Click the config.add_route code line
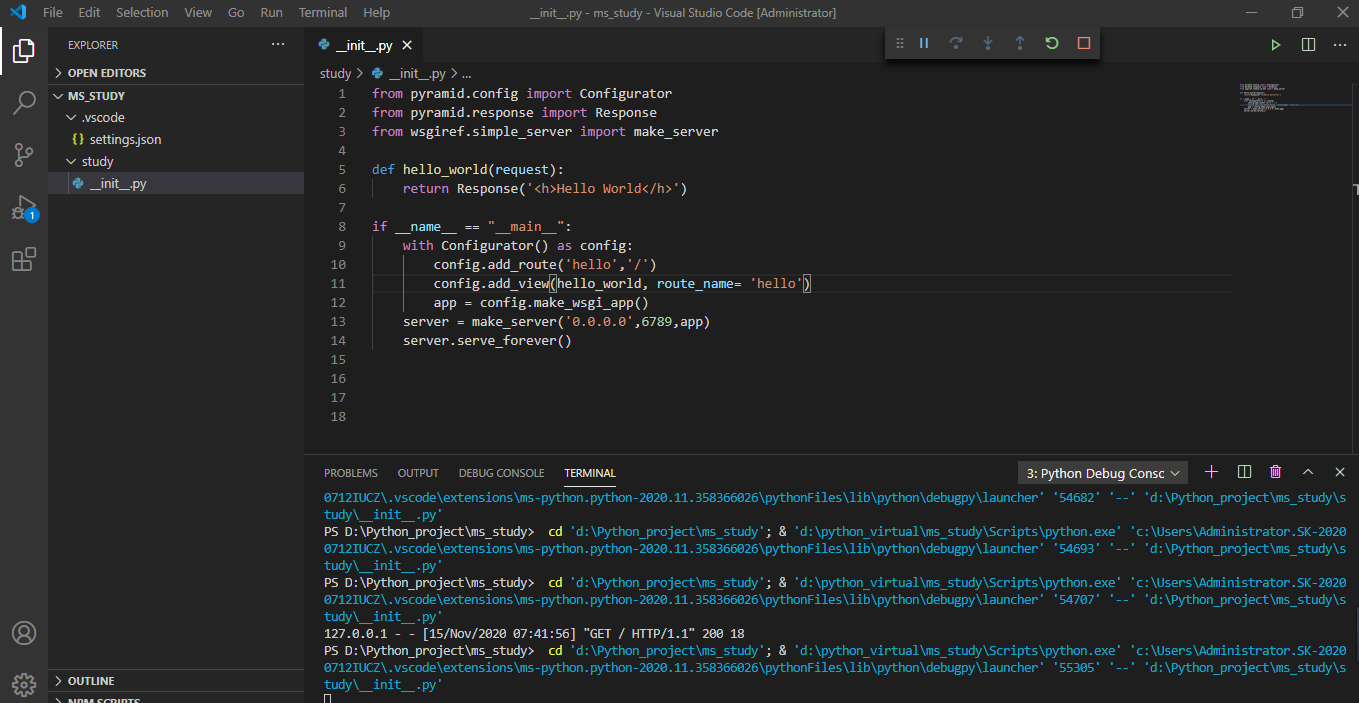This screenshot has height=703, width=1359. 545,264
